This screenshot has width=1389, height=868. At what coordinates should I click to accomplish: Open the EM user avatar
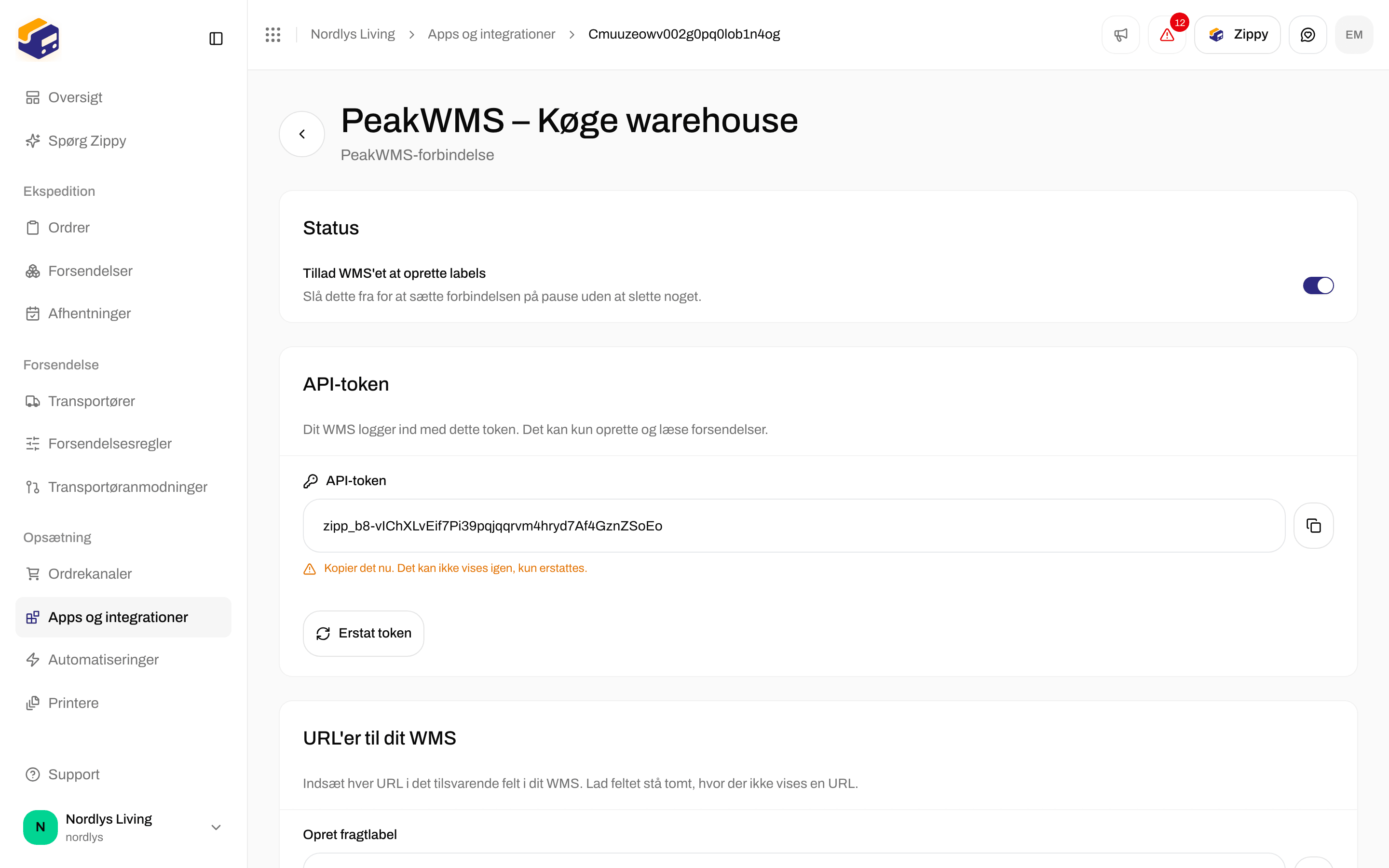1354,34
